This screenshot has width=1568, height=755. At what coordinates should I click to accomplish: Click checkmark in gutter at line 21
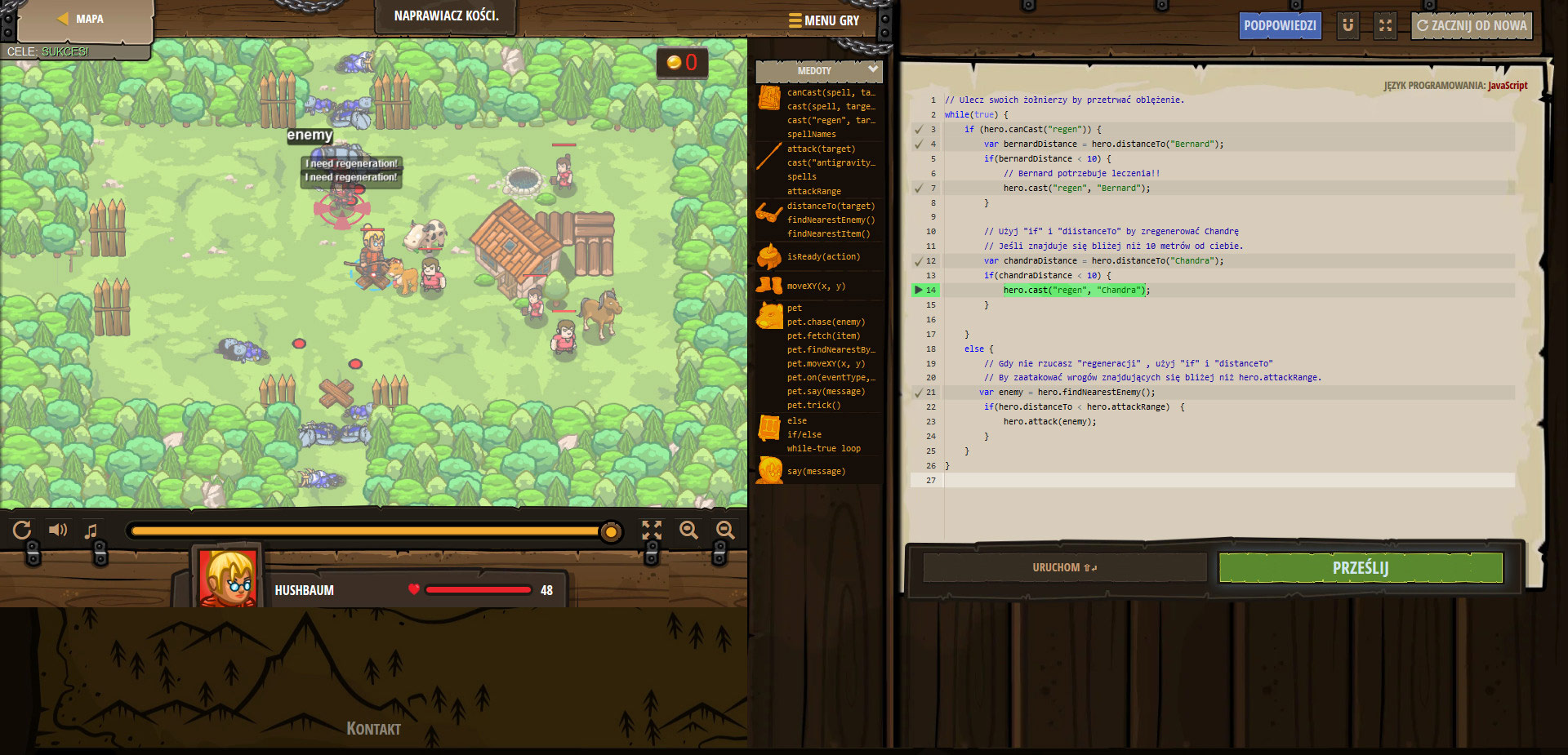click(919, 393)
